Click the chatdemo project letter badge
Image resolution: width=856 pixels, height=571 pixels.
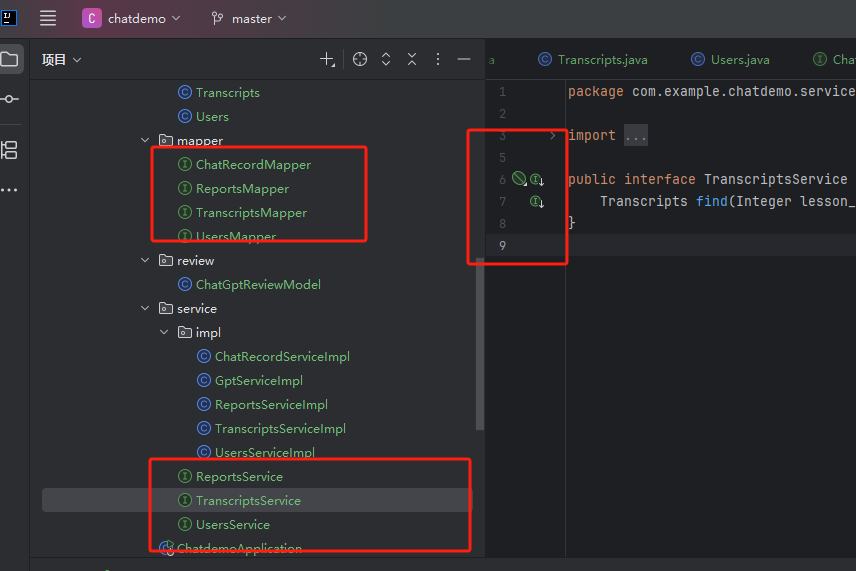click(x=92, y=18)
